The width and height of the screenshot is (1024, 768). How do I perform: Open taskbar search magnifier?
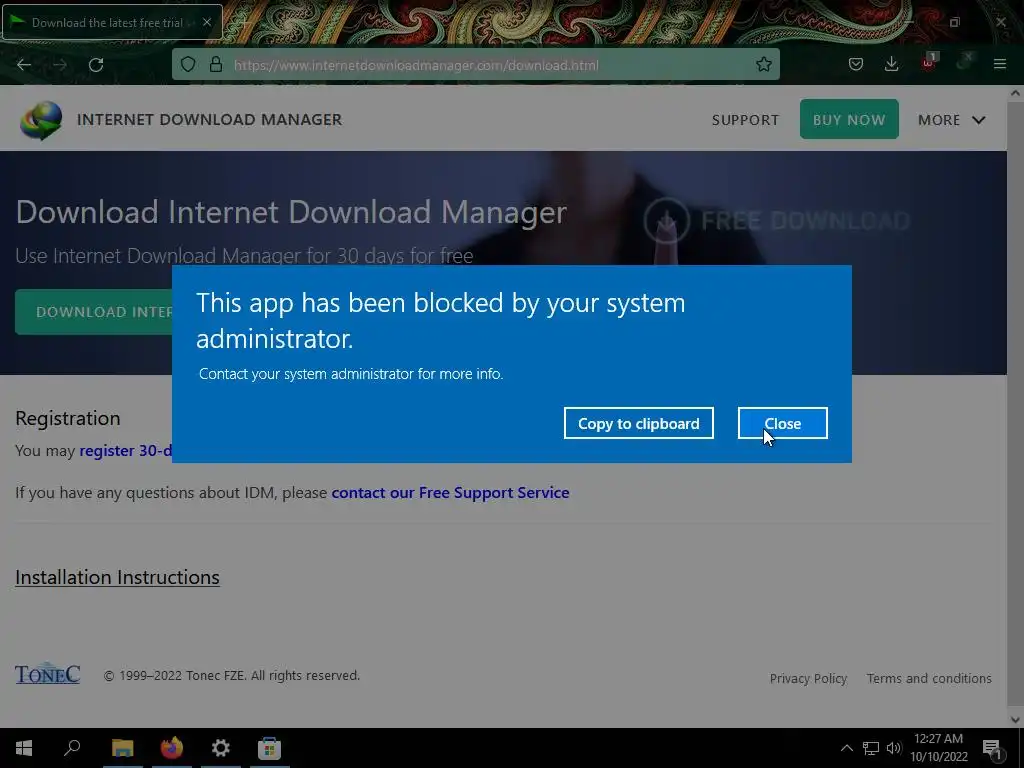(x=72, y=748)
